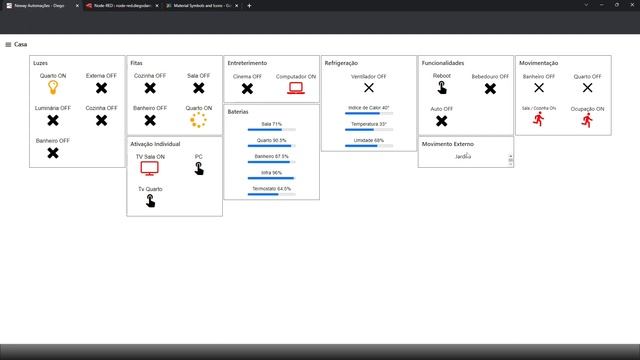Click the red Computador ON laptop icon

click(296, 88)
